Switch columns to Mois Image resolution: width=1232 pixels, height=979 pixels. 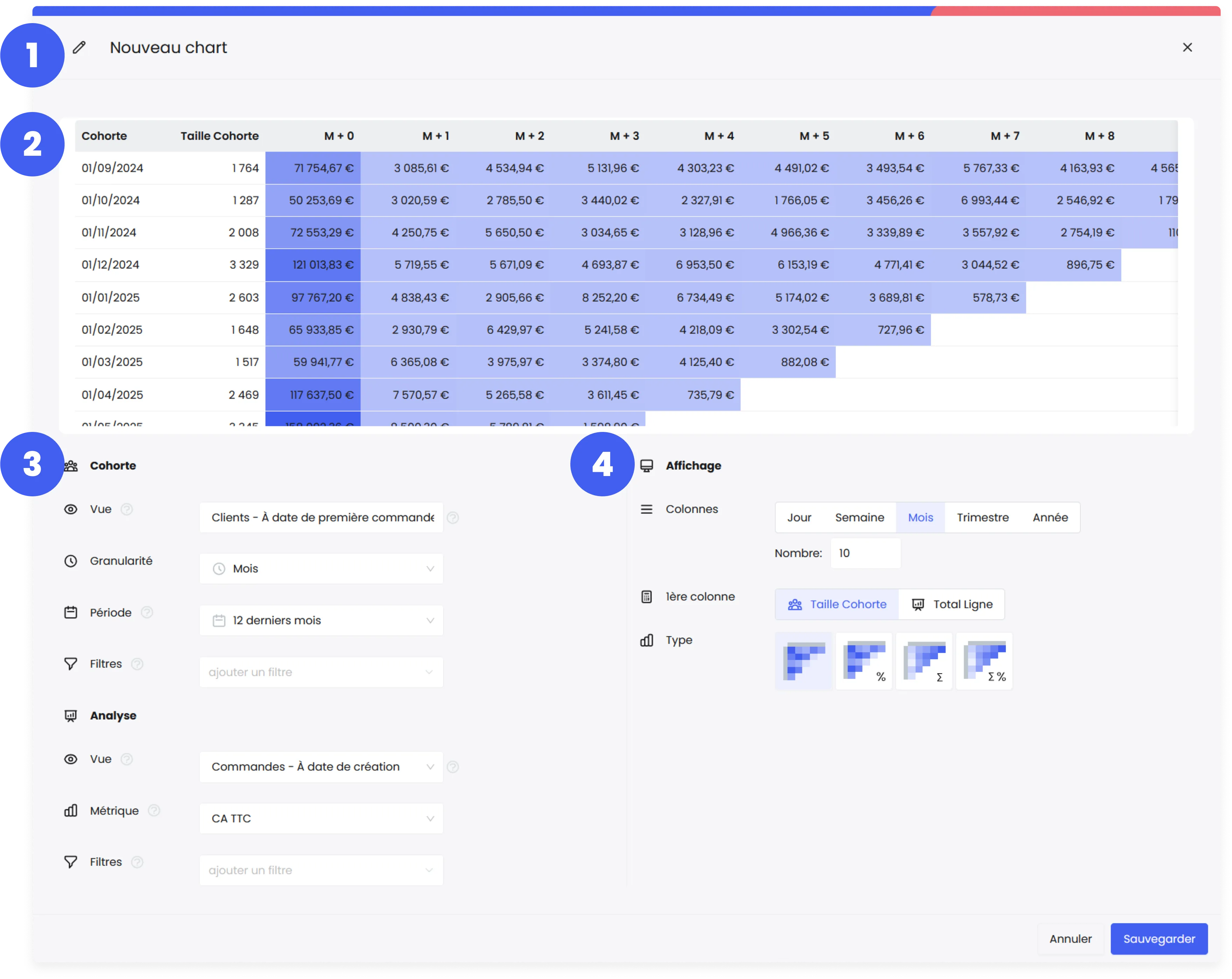click(921, 518)
